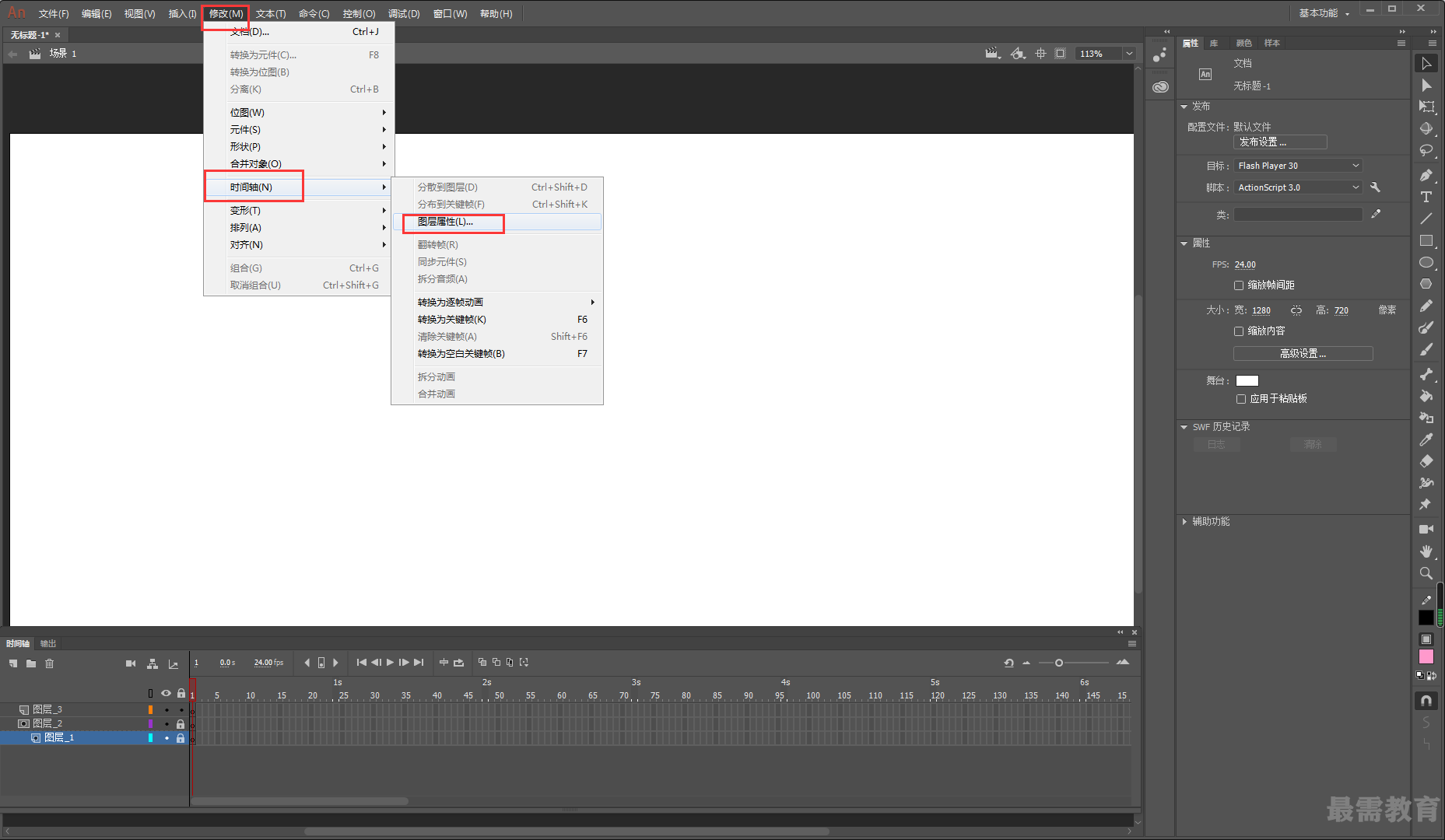Screen dimensions: 1445x840
Task: Select the Pen tool
Action: (x=1426, y=175)
